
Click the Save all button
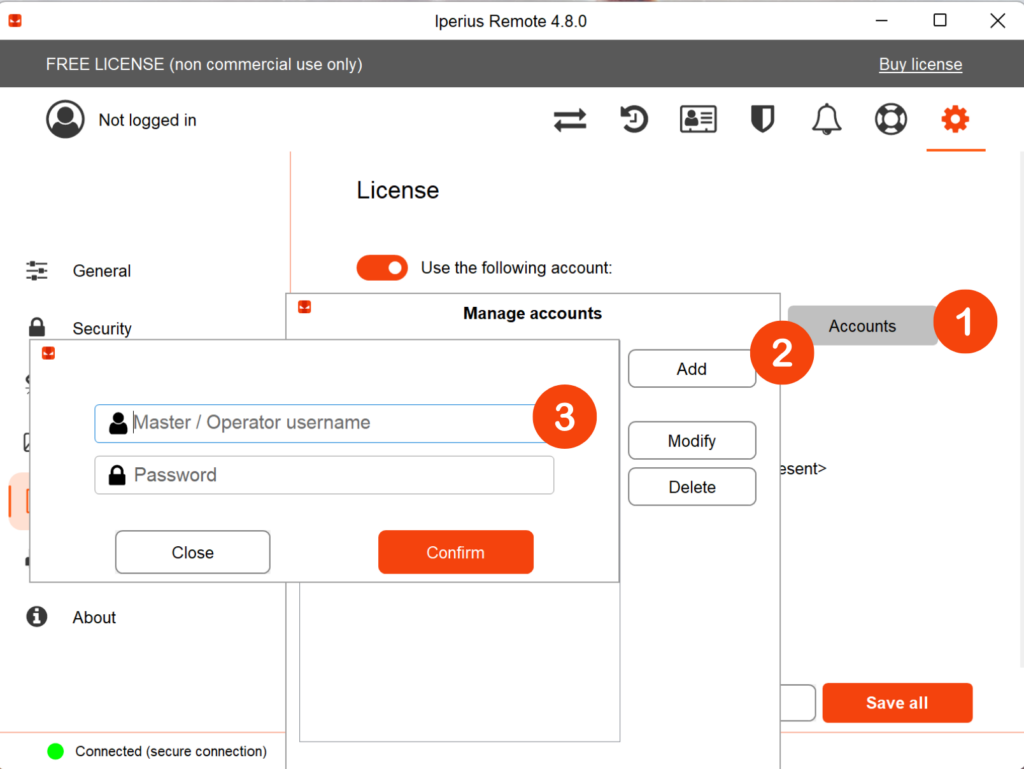click(897, 703)
